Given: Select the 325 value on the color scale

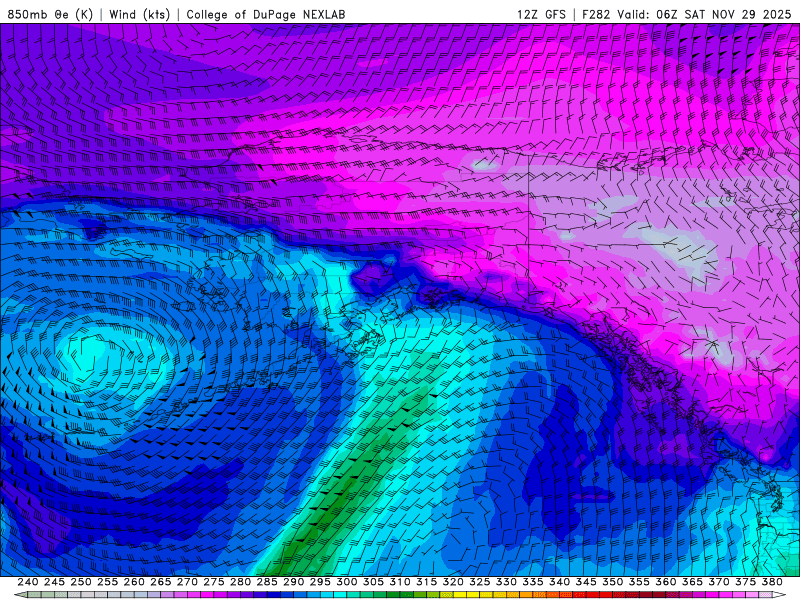Looking at the screenshot, I should (480, 582).
